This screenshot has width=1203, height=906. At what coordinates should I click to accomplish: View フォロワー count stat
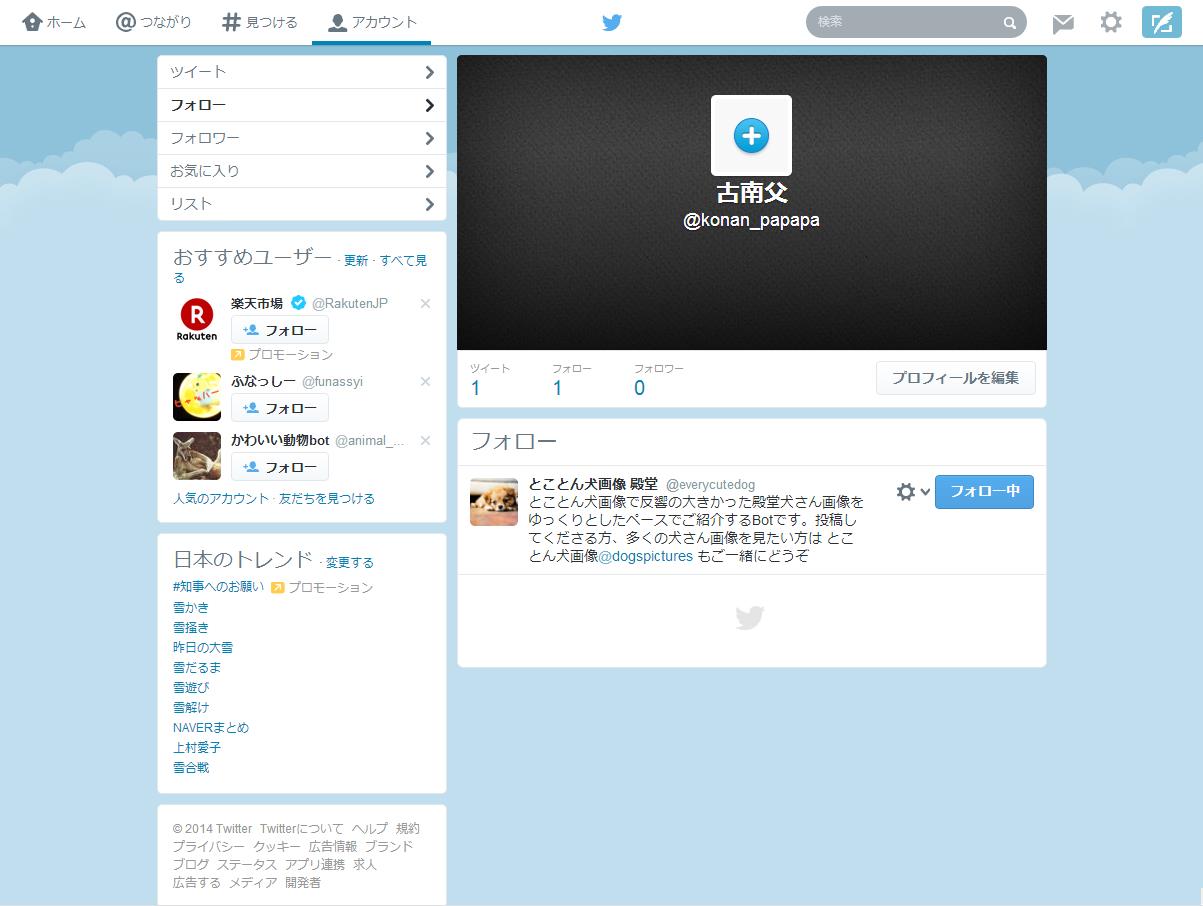pyautogui.click(x=659, y=380)
